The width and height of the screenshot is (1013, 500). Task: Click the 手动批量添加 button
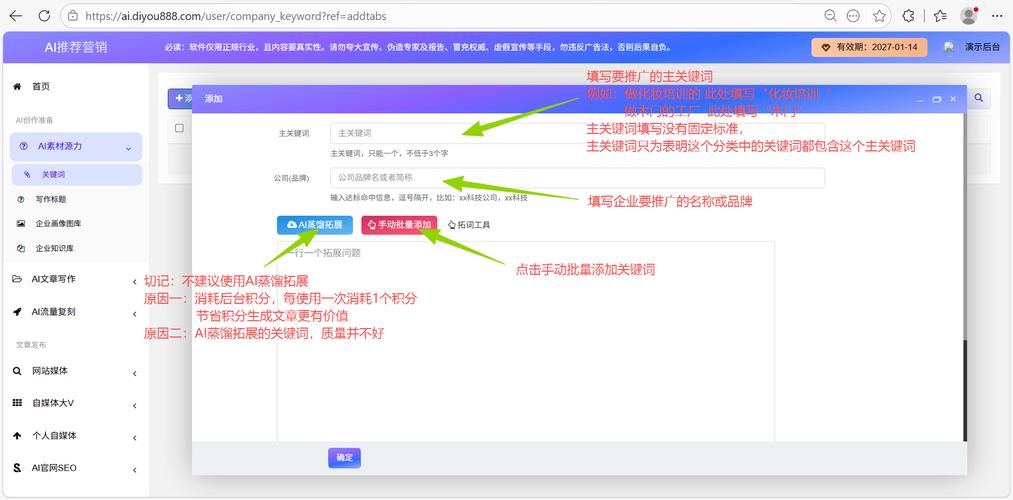(x=399, y=225)
